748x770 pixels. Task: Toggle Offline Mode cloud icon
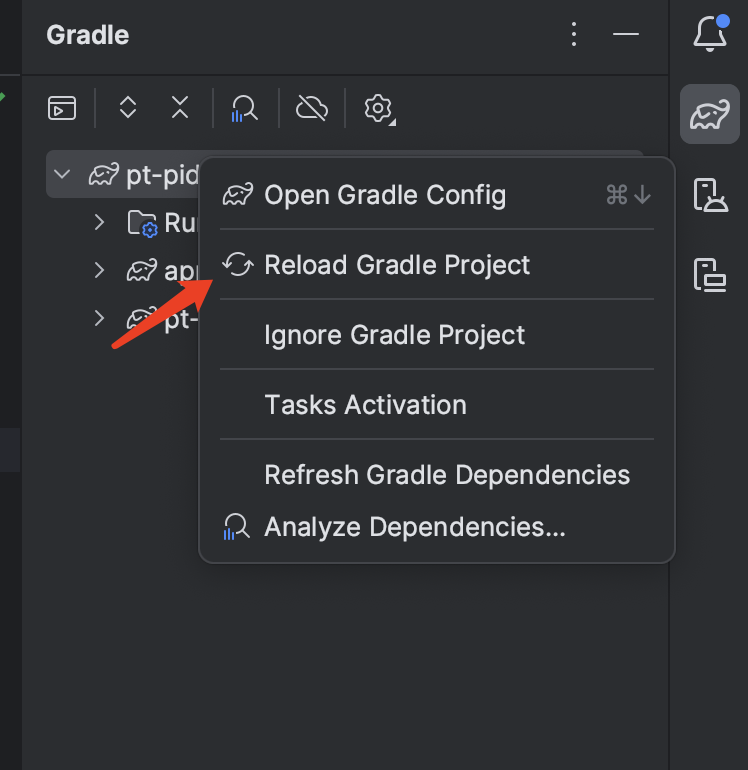tap(312, 108)
